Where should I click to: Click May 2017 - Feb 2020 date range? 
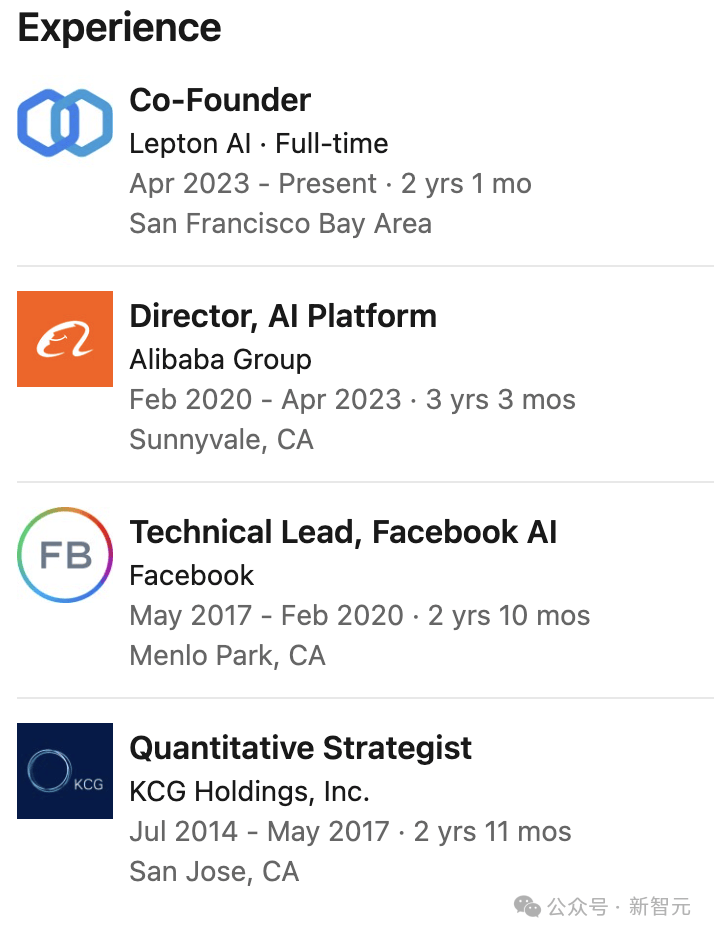(x=266, y=616)
